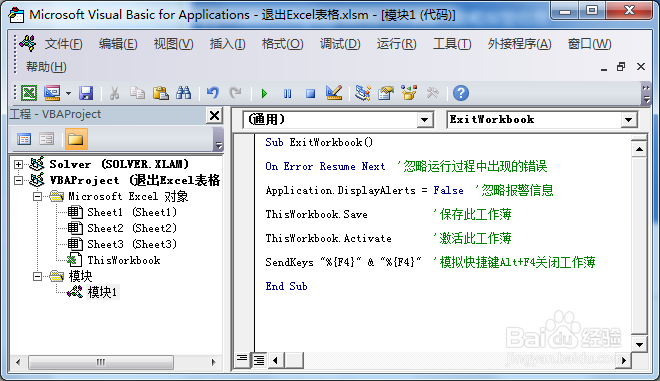
Task: Open the (通用) object dropdown
Action: tap(425, 120)
